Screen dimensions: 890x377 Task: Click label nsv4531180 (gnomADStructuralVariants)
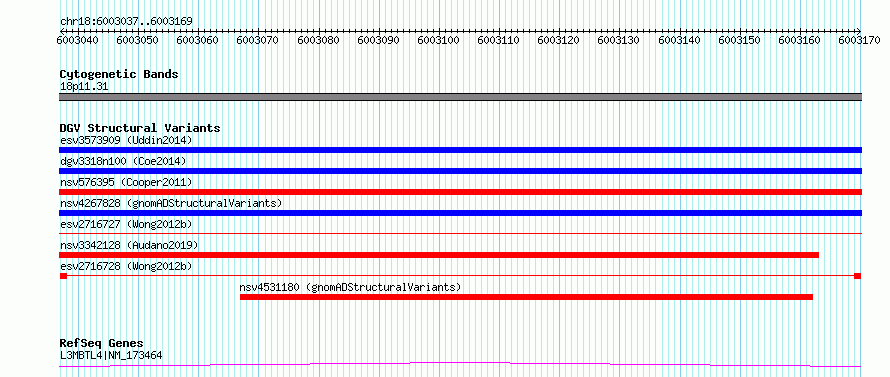tap(350, 287)
